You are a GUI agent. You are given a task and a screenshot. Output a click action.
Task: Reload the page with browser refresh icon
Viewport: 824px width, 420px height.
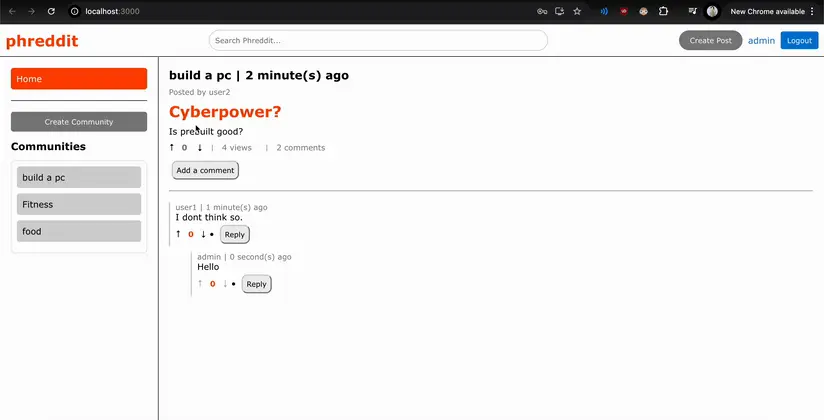51,11
